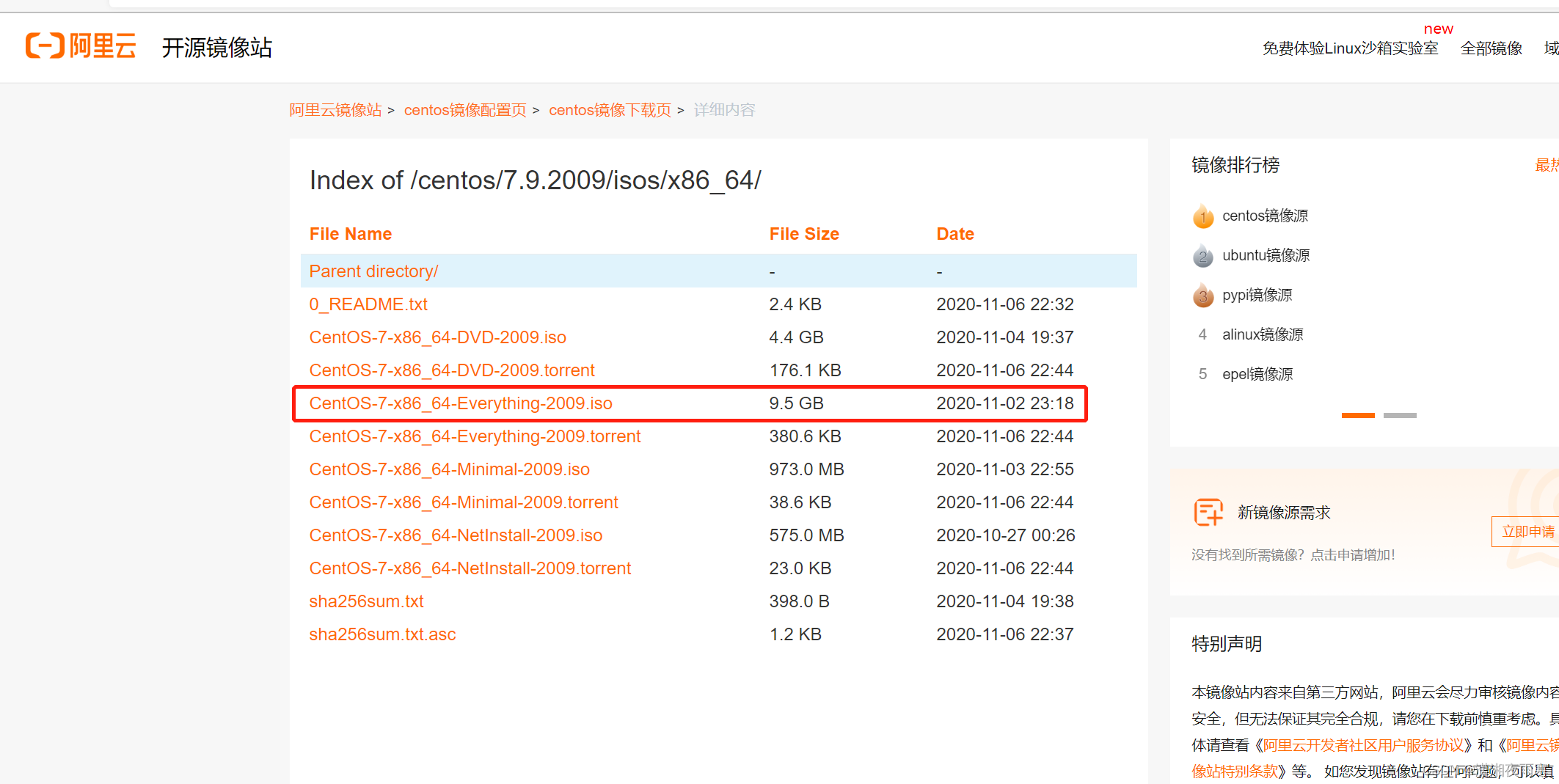Click the new mirror request icon
This screenshot has height=784, width=1559.
(x=1208, y=513)
